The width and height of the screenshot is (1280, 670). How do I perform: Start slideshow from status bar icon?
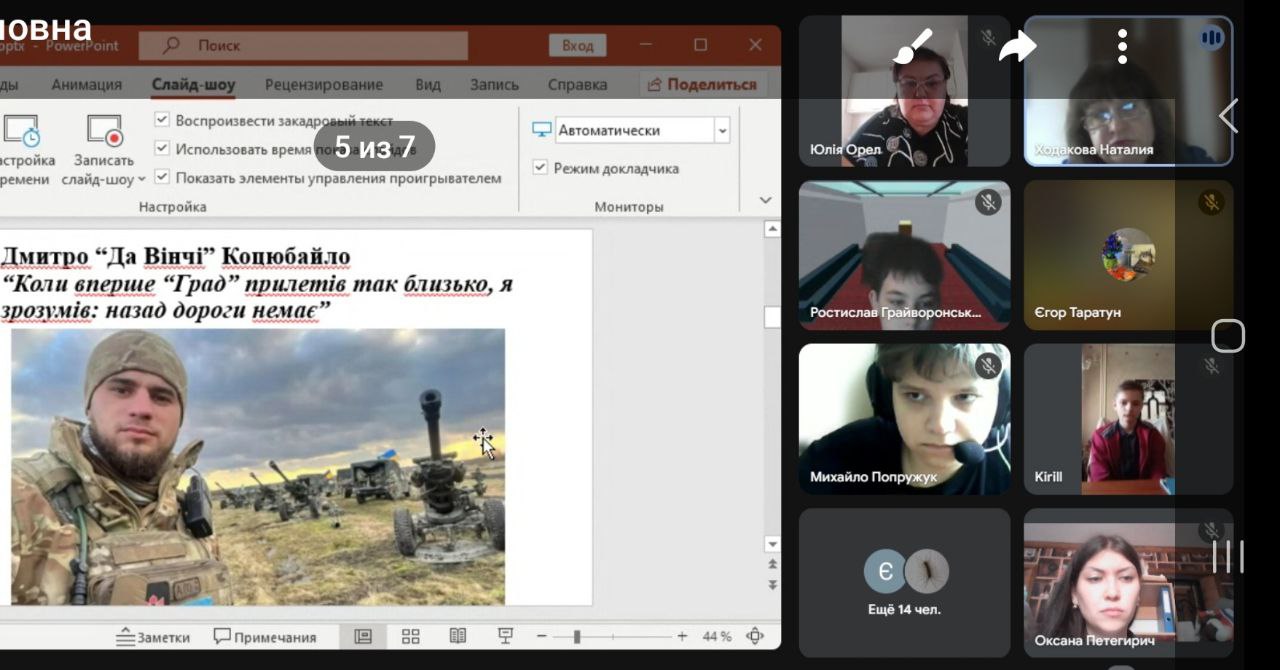click(506, 637)
